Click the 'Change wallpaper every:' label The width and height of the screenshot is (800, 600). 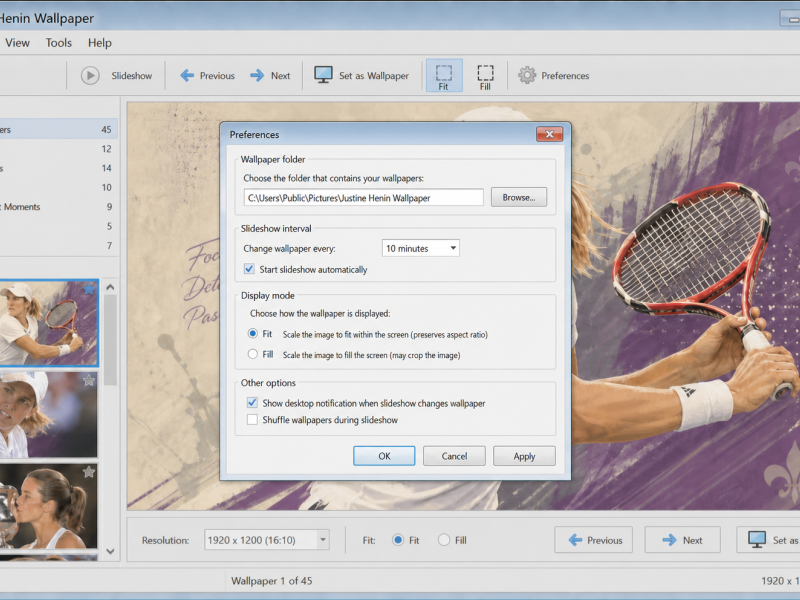(x=289, y=248)
